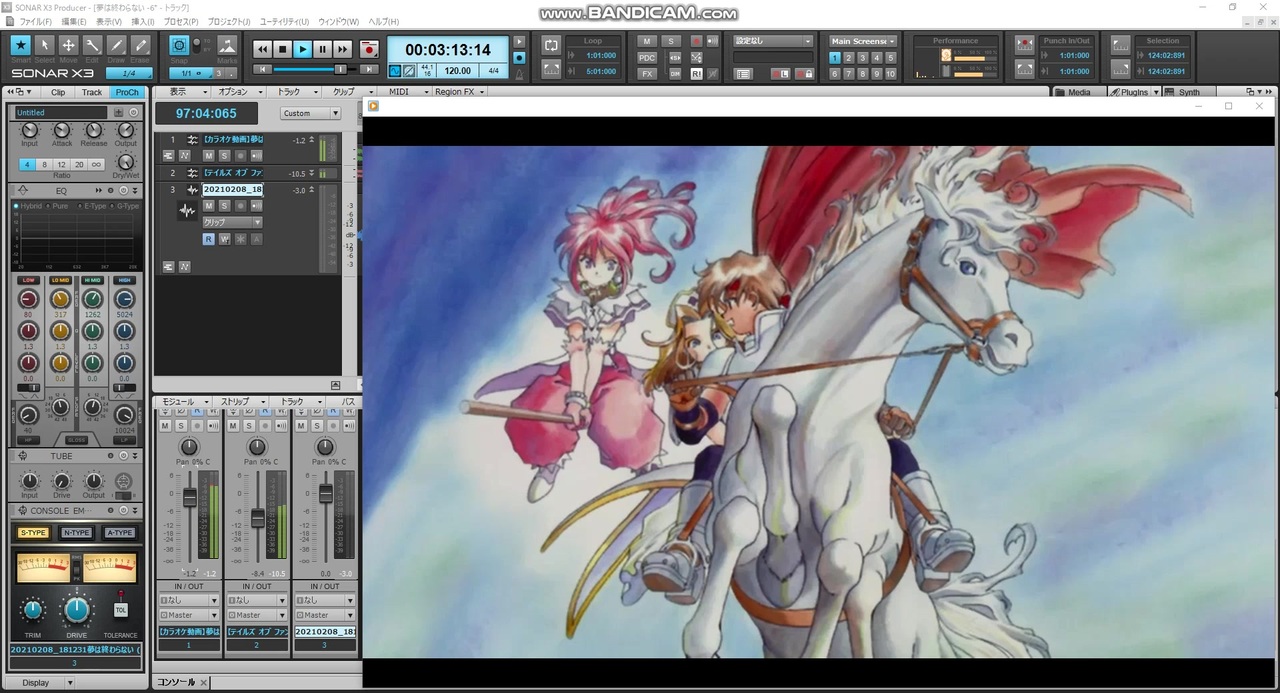
Task: Switch to the ProCh tab
Action: tap(127, 92)
